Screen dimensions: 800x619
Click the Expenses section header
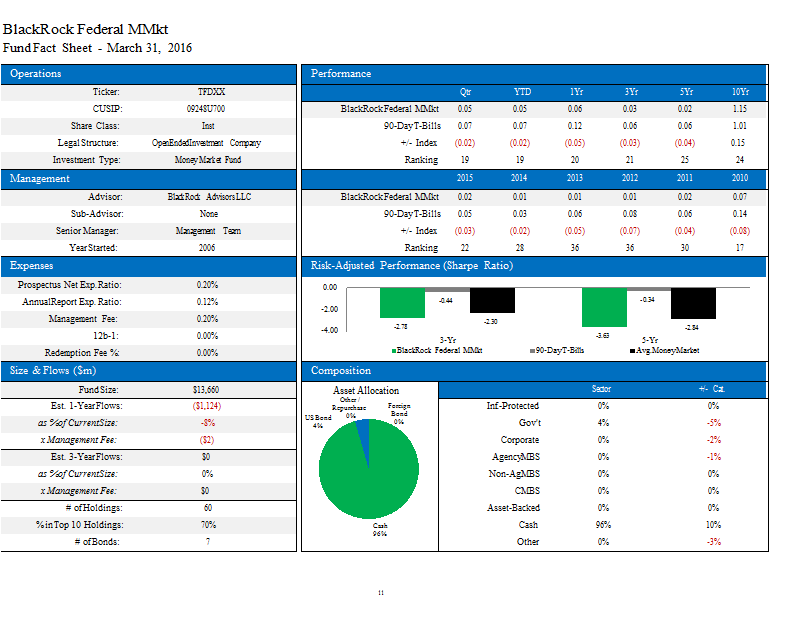coord(148,266)
